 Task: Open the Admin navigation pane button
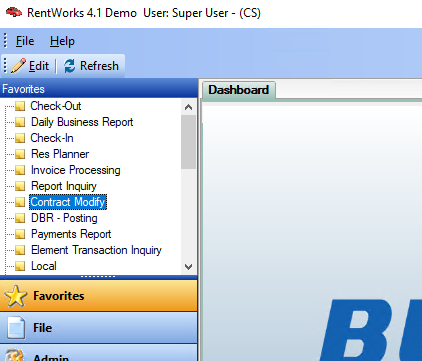pyautogui.click(x=99, y=353)
